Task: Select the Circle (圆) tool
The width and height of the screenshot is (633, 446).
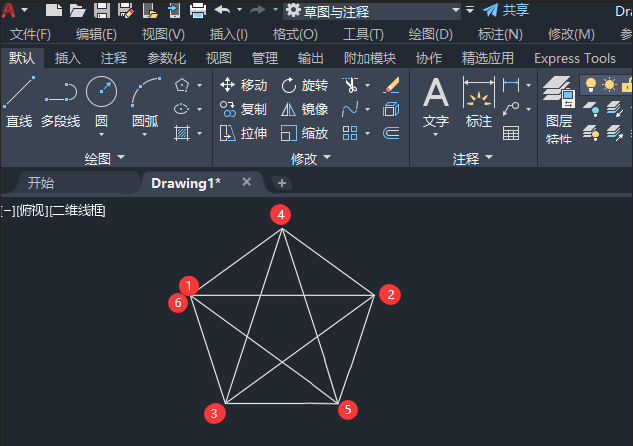Action: pos(101,102)
